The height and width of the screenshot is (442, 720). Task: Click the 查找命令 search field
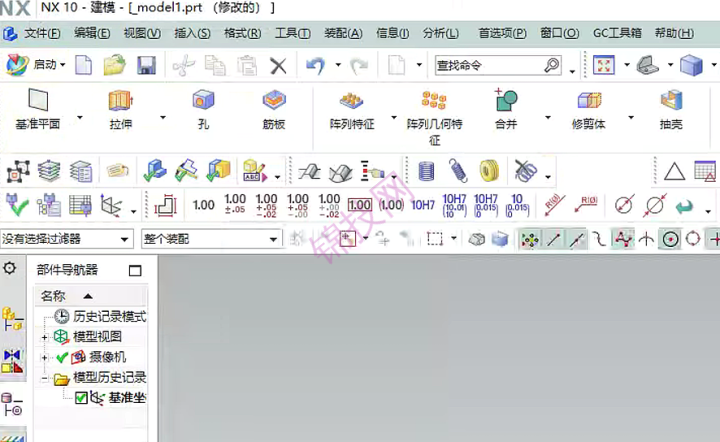488,65
